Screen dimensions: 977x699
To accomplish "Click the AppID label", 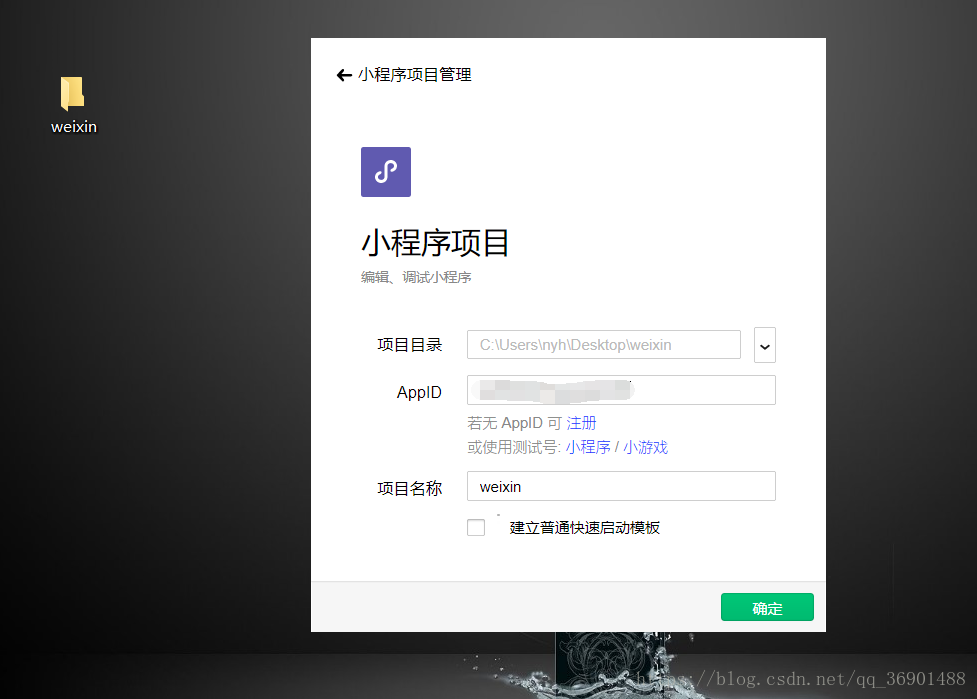I will click(419, 392).
